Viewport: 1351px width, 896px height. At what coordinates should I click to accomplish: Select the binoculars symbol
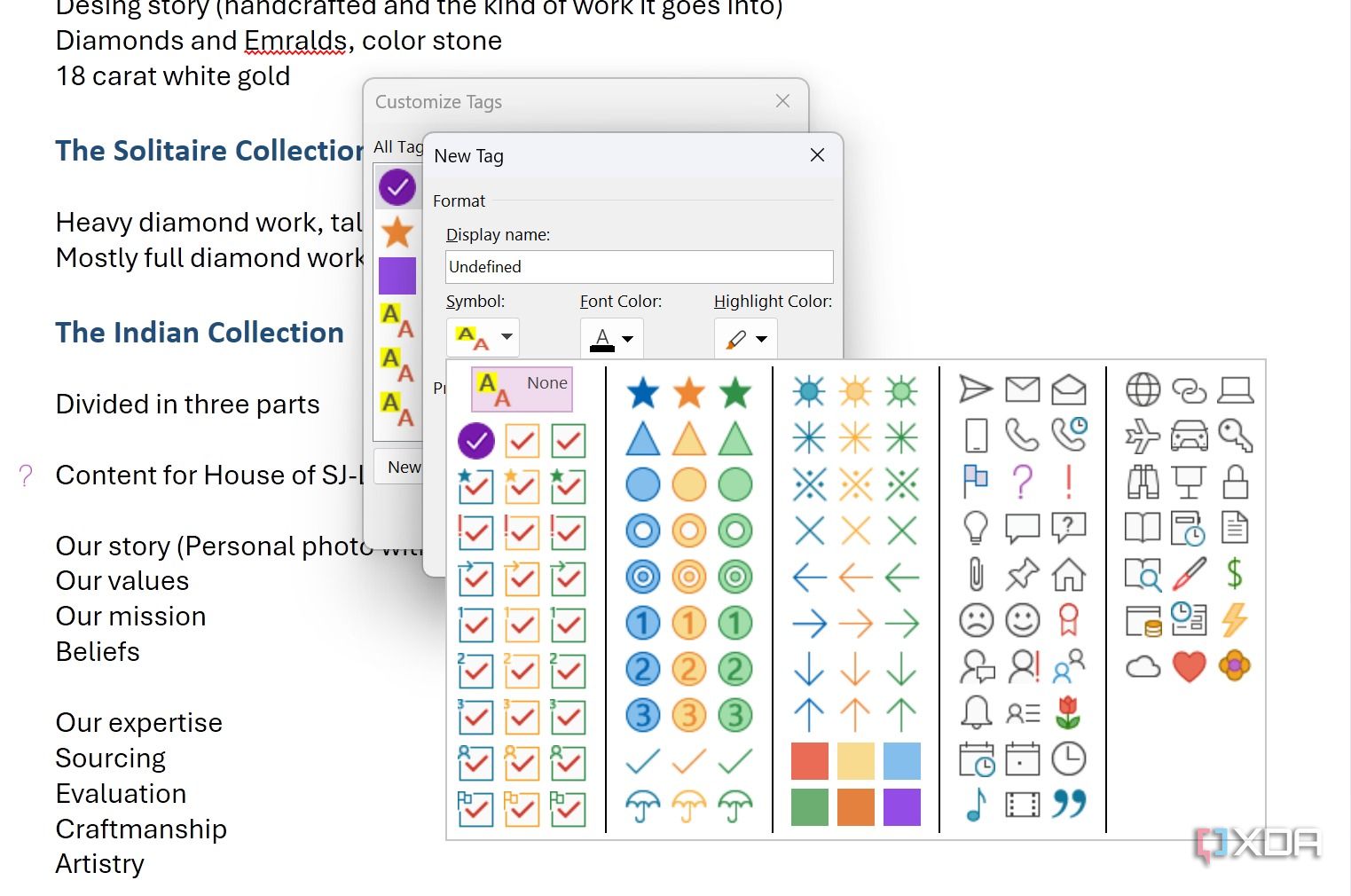point(1143,481)
